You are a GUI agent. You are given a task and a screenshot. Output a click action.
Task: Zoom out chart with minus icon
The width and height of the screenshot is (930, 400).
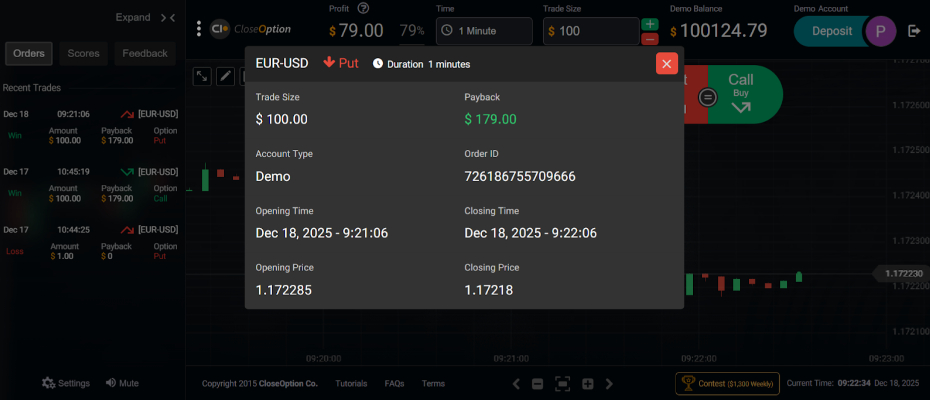537,383
